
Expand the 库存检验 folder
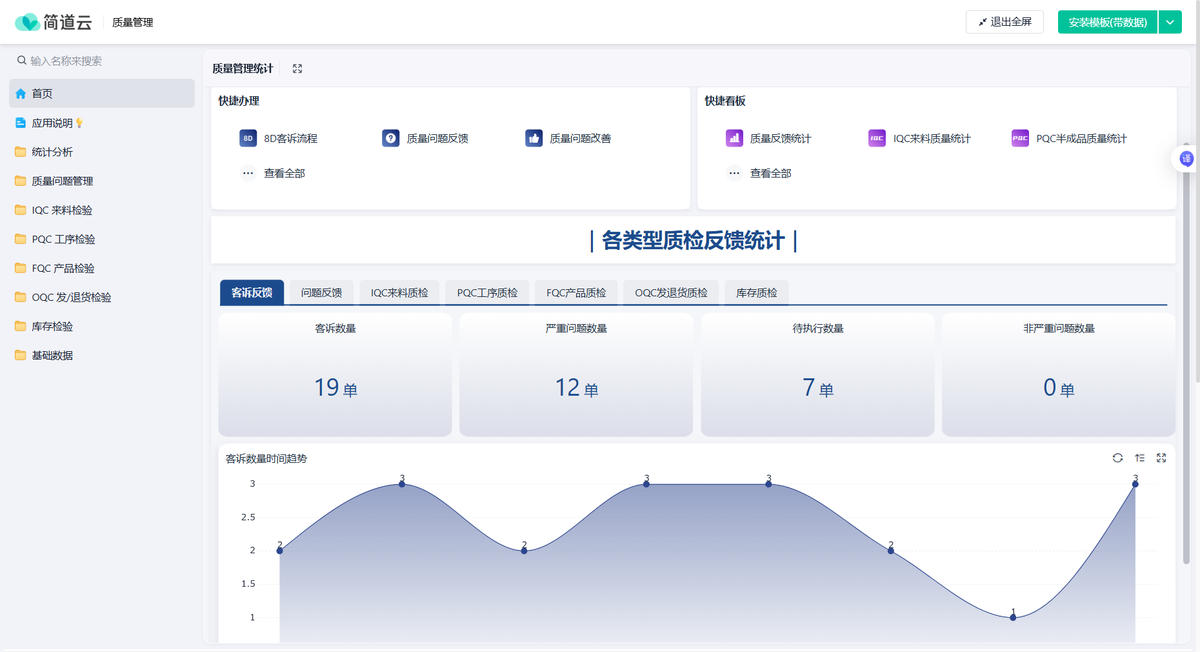(x=102, y=326)
